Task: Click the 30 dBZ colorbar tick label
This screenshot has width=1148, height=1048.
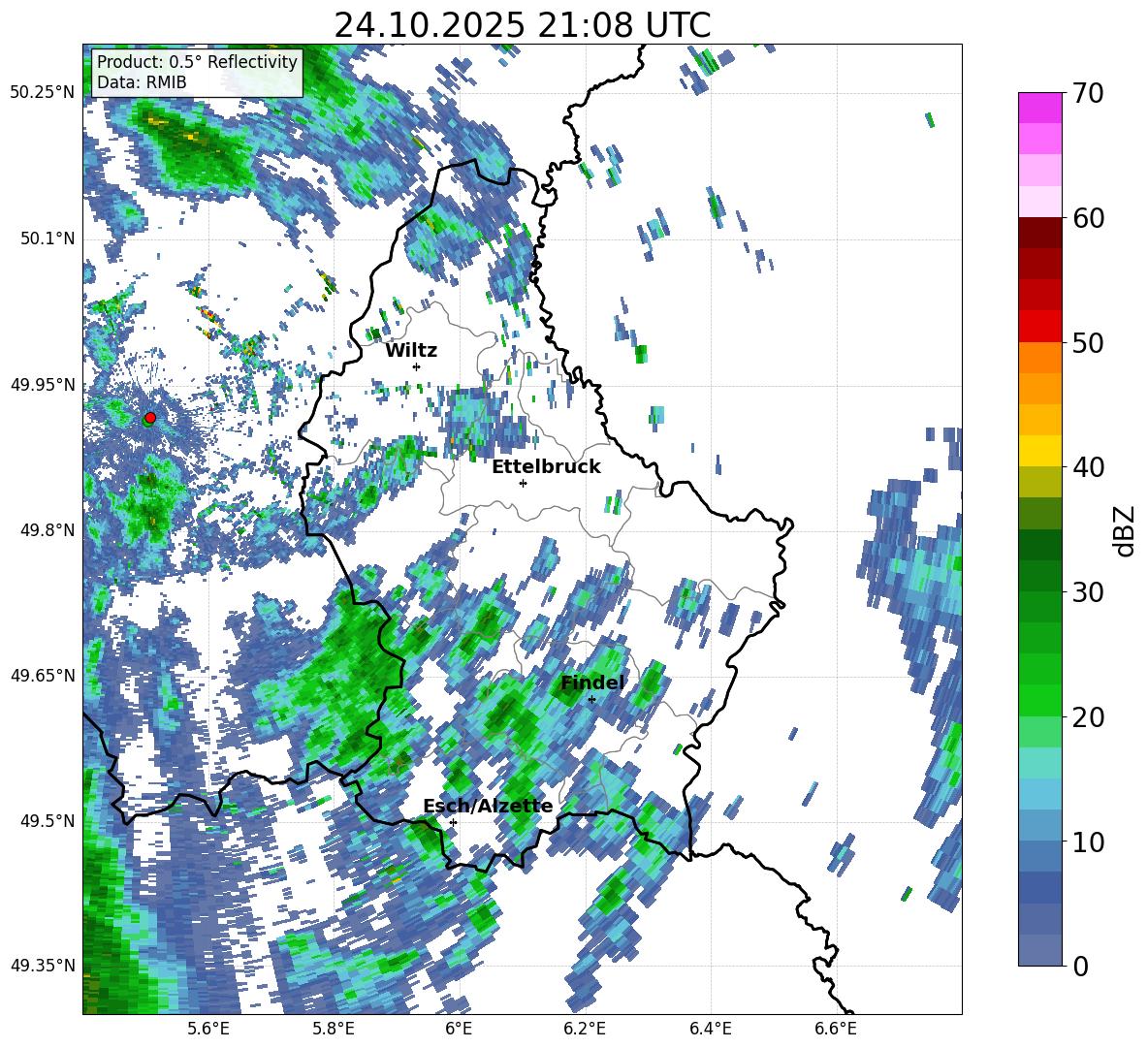Action: [x=1089, y=592]
